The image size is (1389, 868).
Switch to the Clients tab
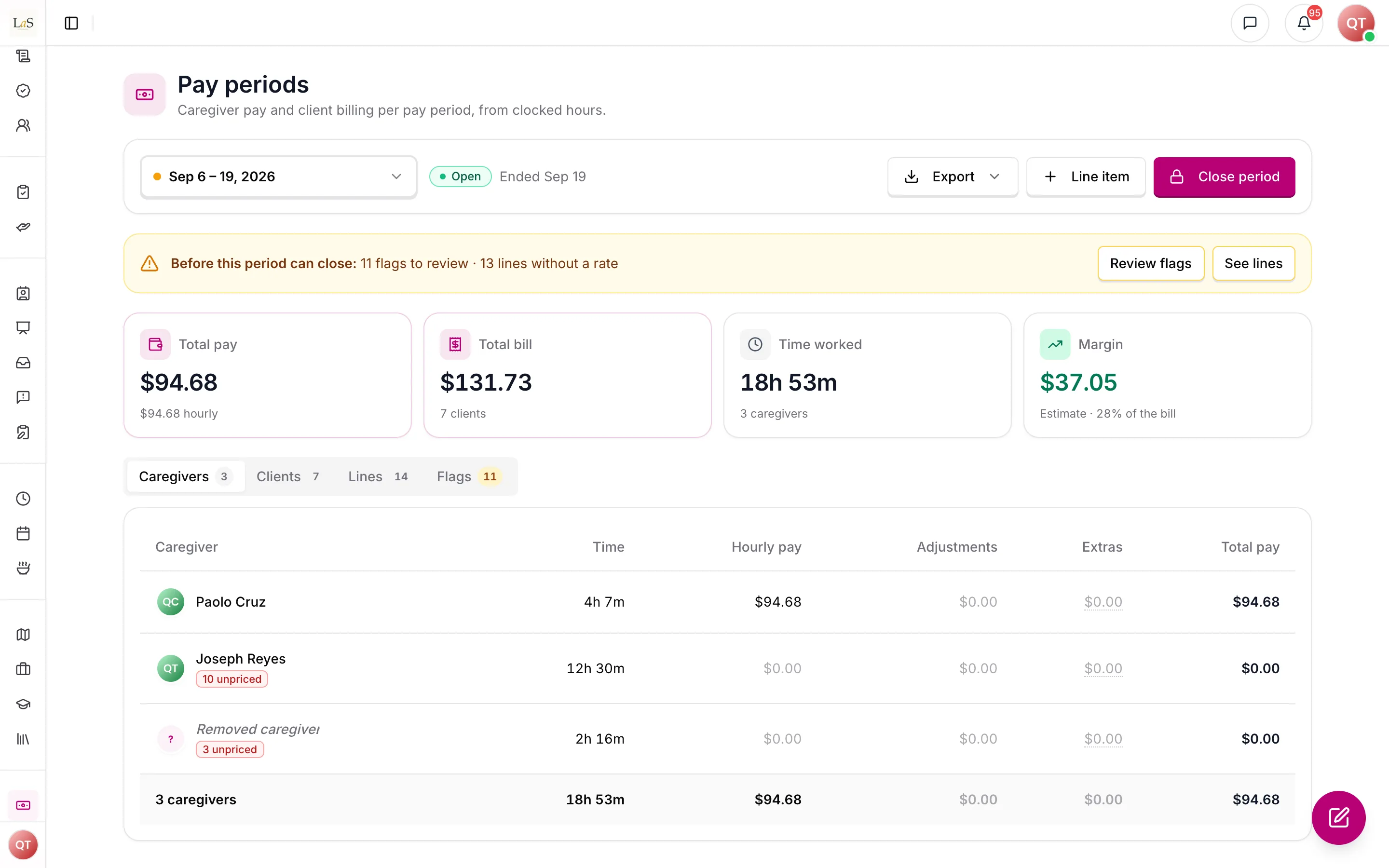[288, 476]
